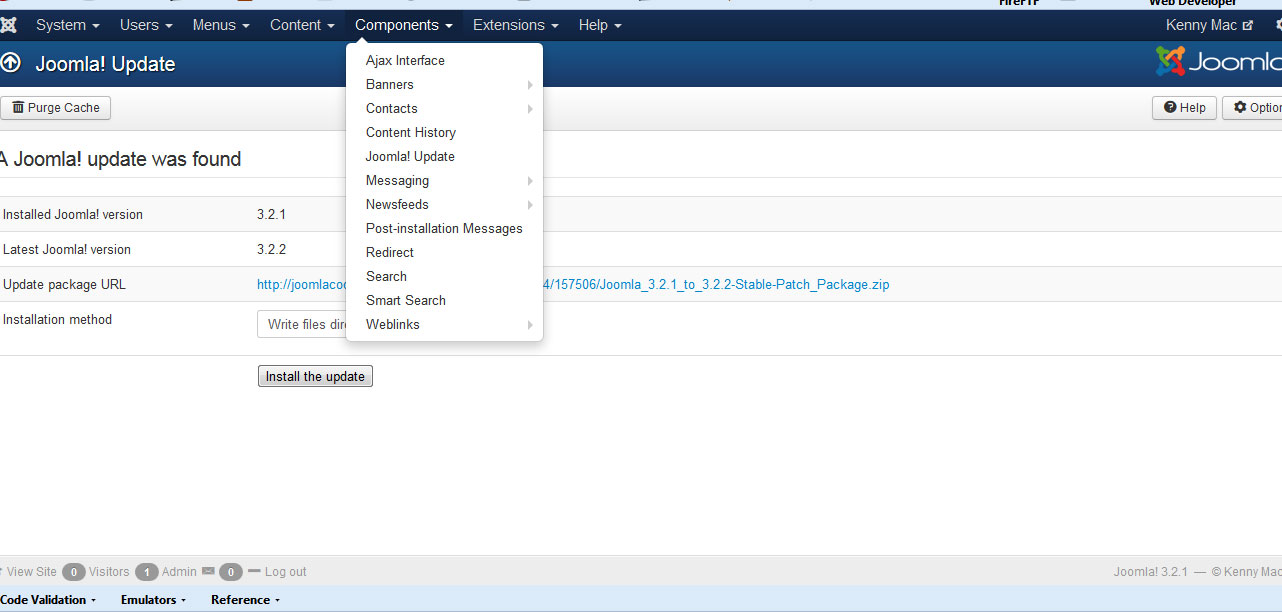Screen dimensions: 1282x612
Task: Click the Joomla logo icon in the admin menu bar
Action: coord(8,25)
